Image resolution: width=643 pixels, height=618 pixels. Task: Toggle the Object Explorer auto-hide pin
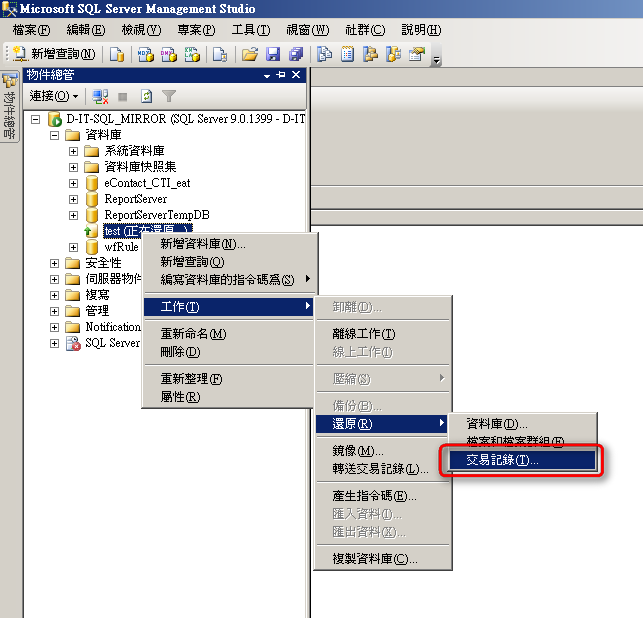281,75
